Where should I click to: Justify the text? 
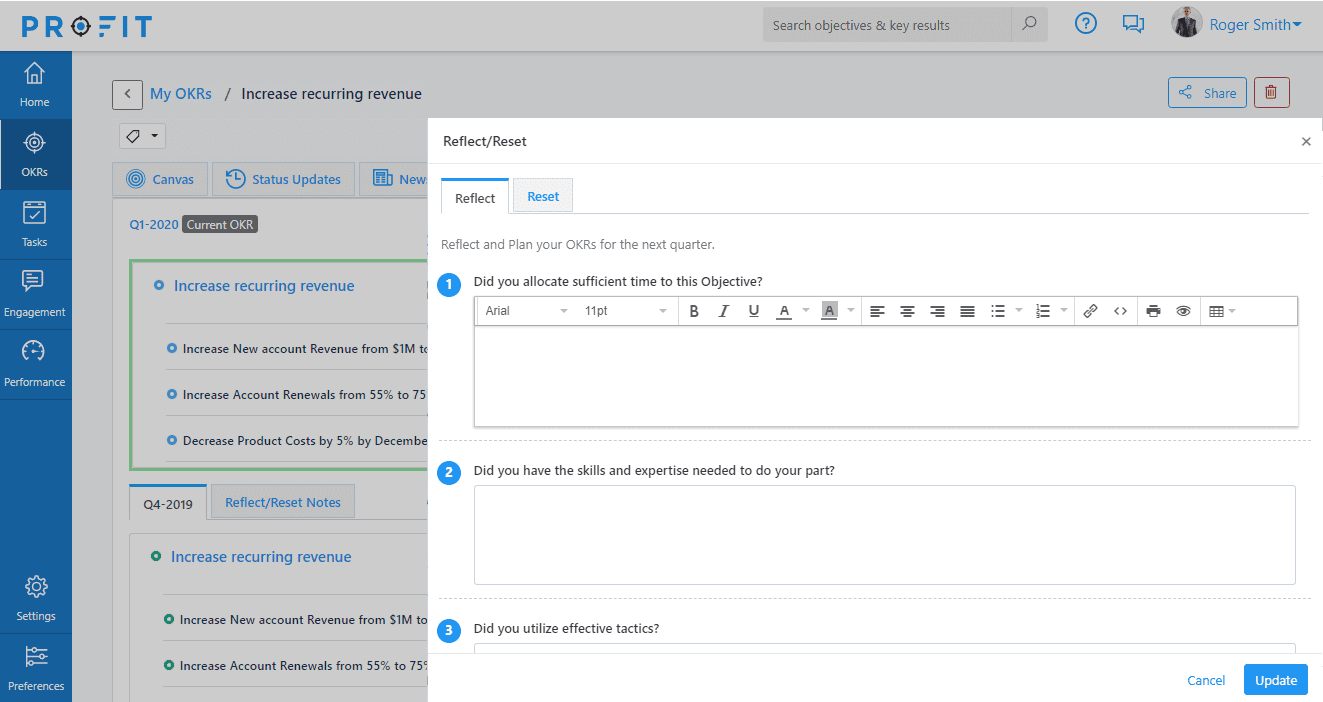(x=967, y=311)
